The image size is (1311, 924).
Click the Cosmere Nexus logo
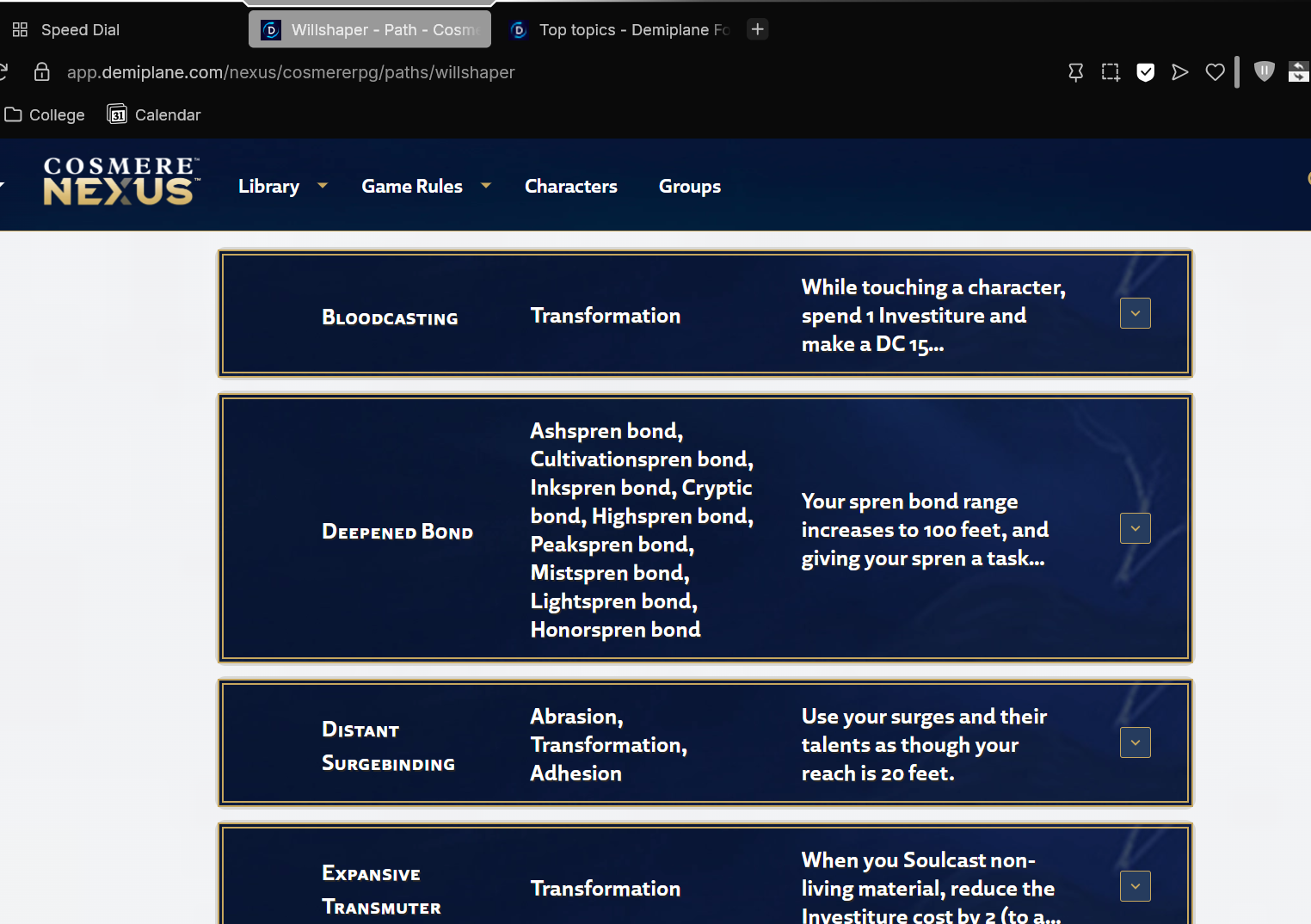click(x=121, y=182)
